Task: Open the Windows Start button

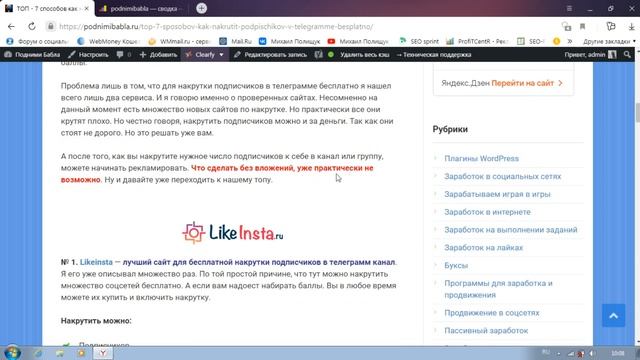Action: 12,353
